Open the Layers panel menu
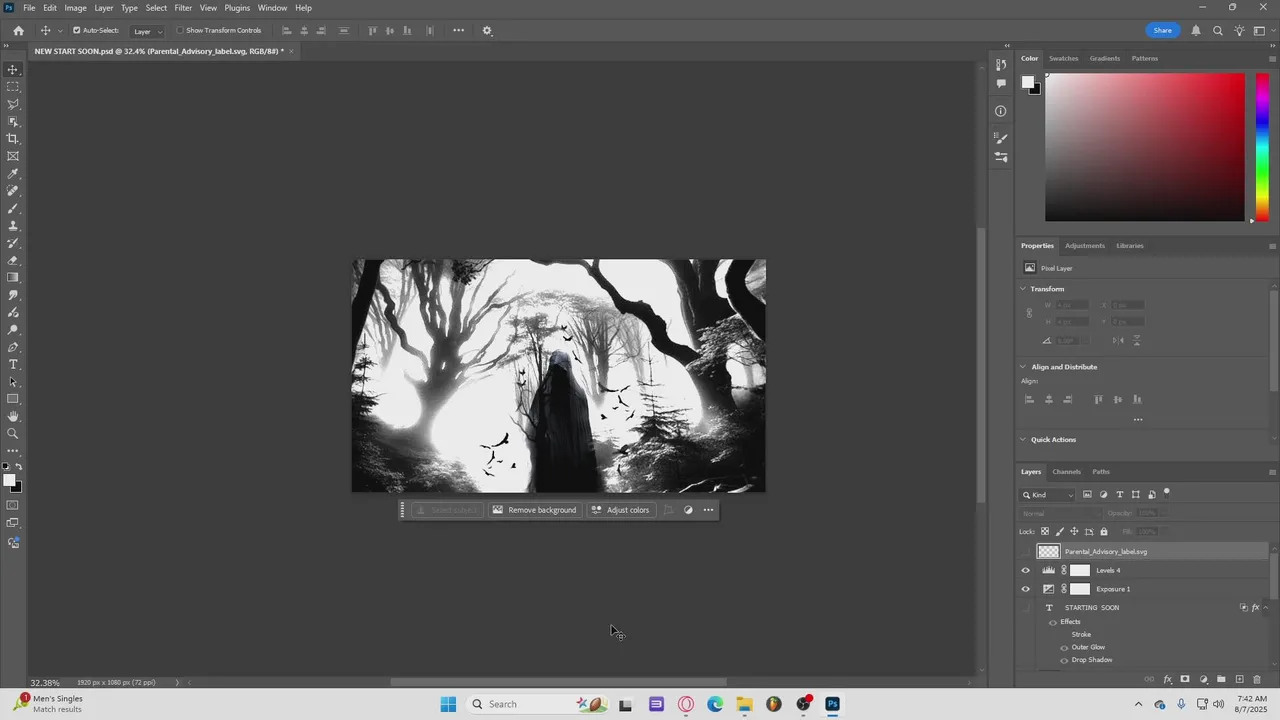 (1272, 472)
